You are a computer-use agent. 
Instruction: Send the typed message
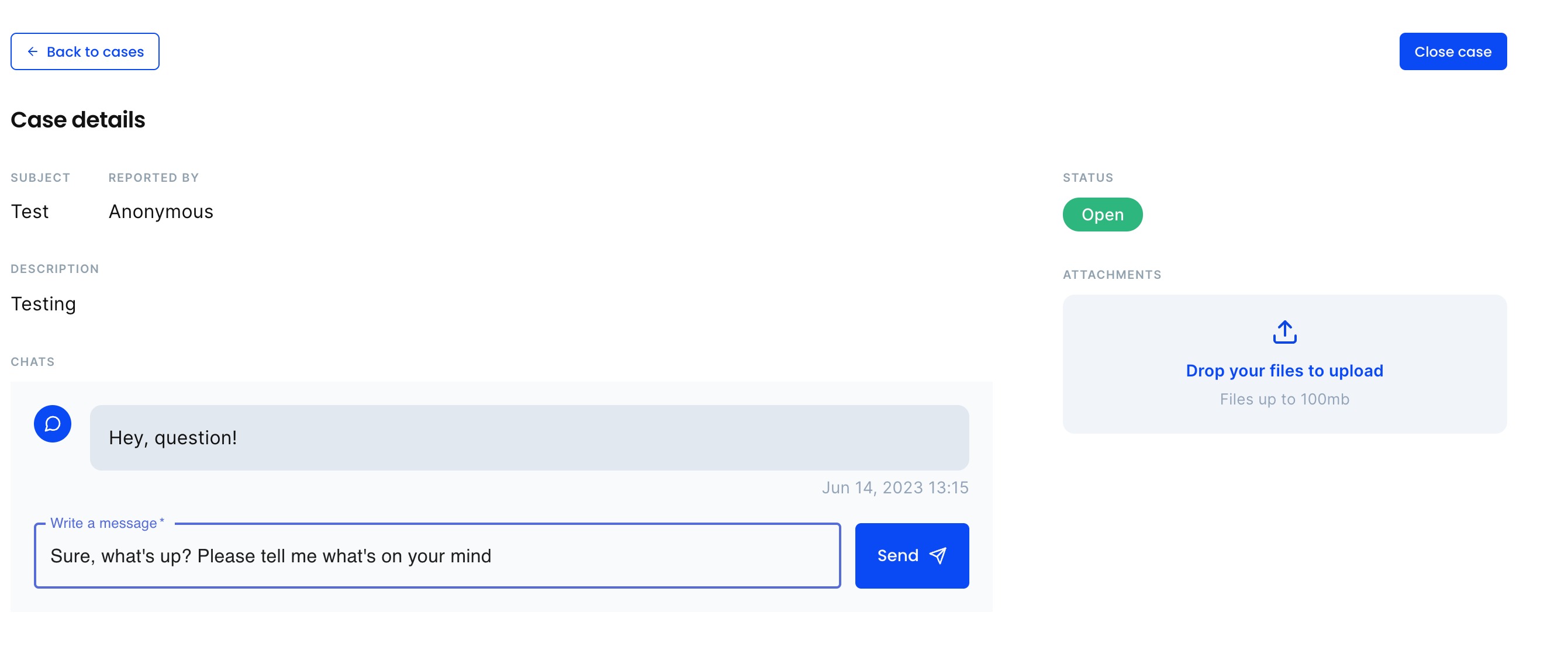911,555
